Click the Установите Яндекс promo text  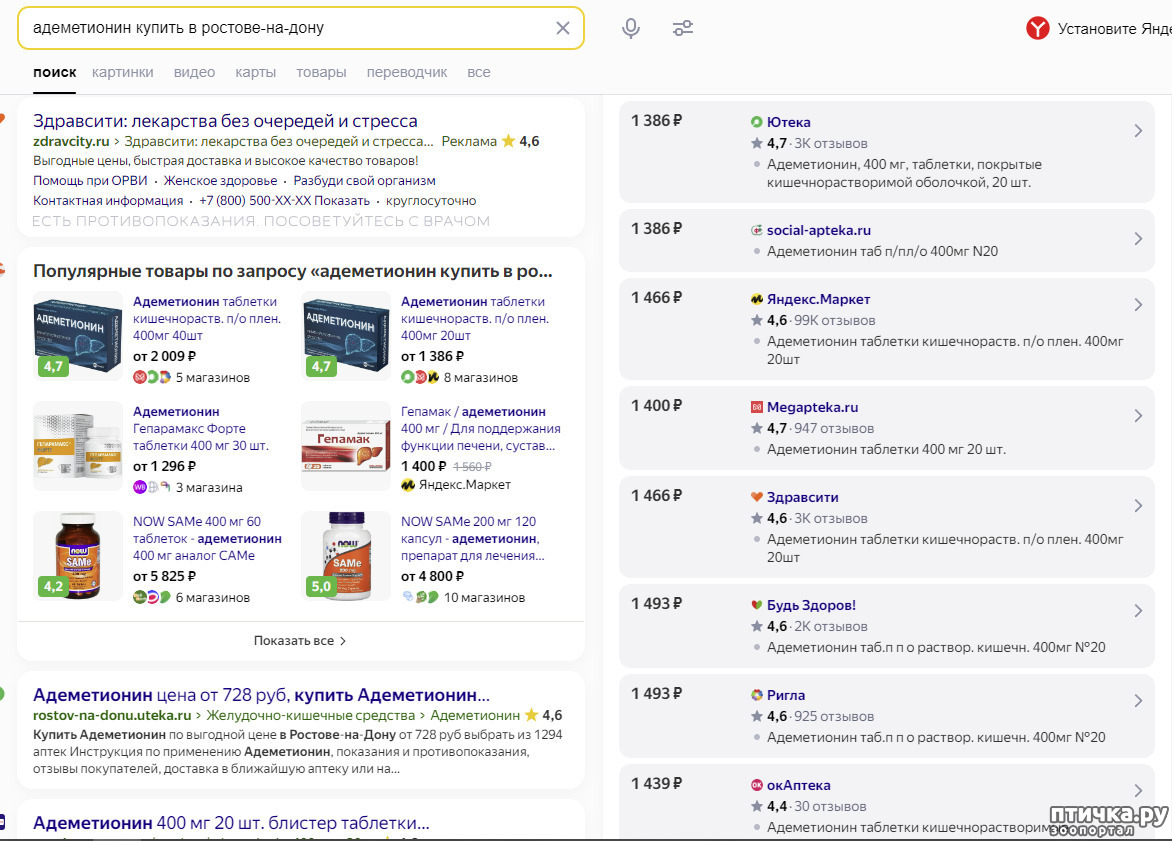pos(1114,28)
